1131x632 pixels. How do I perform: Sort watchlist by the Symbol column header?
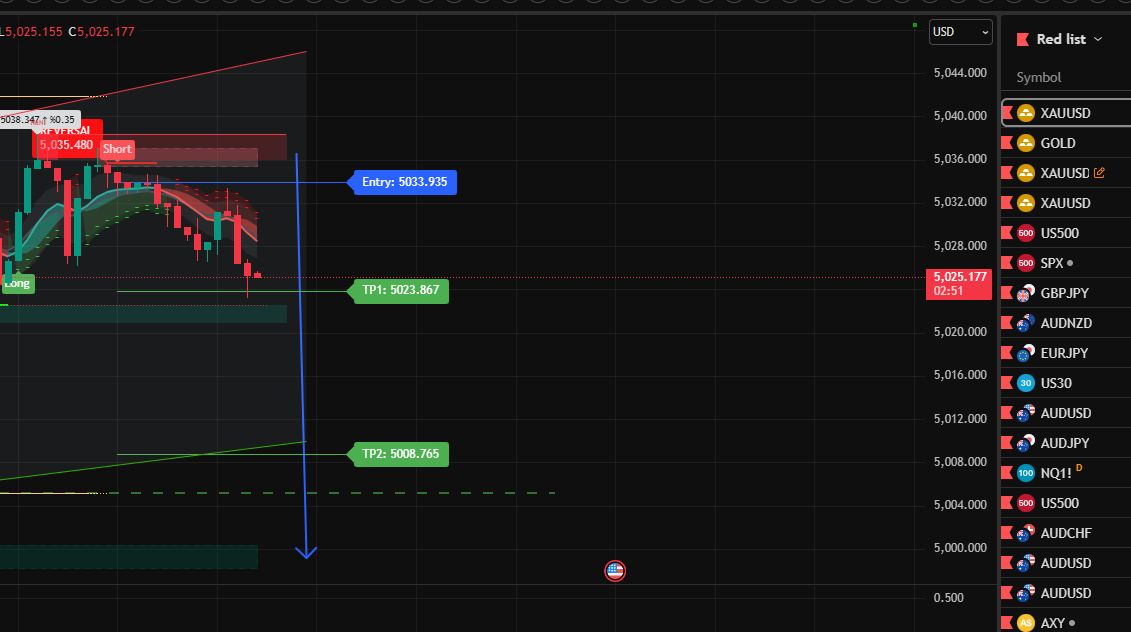coord(1038,77)
